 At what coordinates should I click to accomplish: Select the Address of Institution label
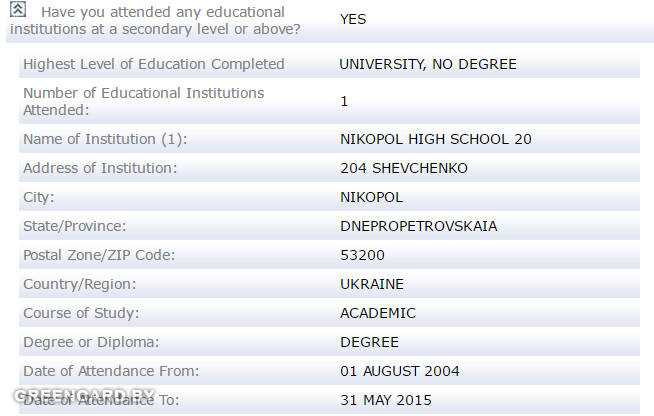tap(100, 168)
